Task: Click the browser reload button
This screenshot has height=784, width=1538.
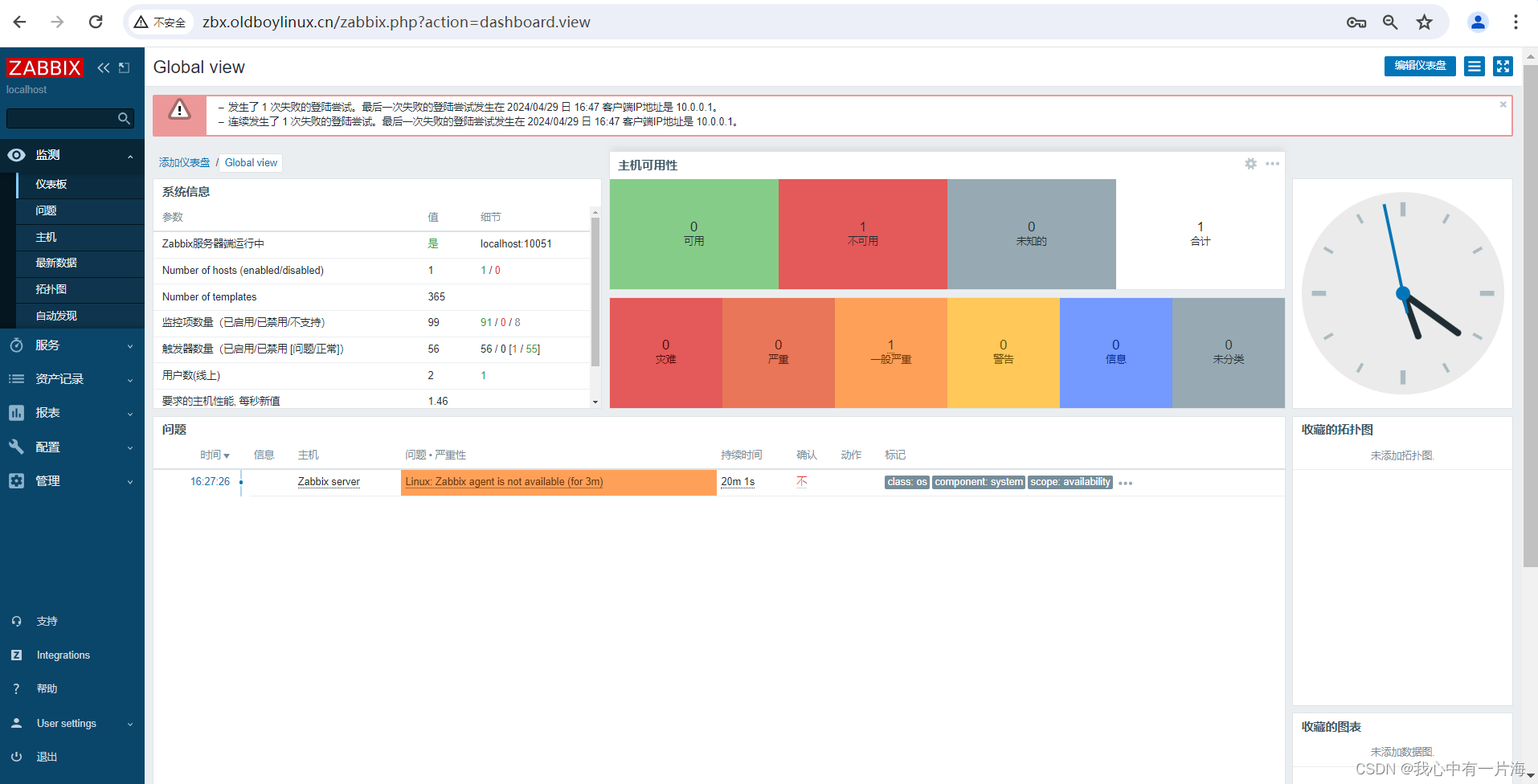Action: click(96, 22)
